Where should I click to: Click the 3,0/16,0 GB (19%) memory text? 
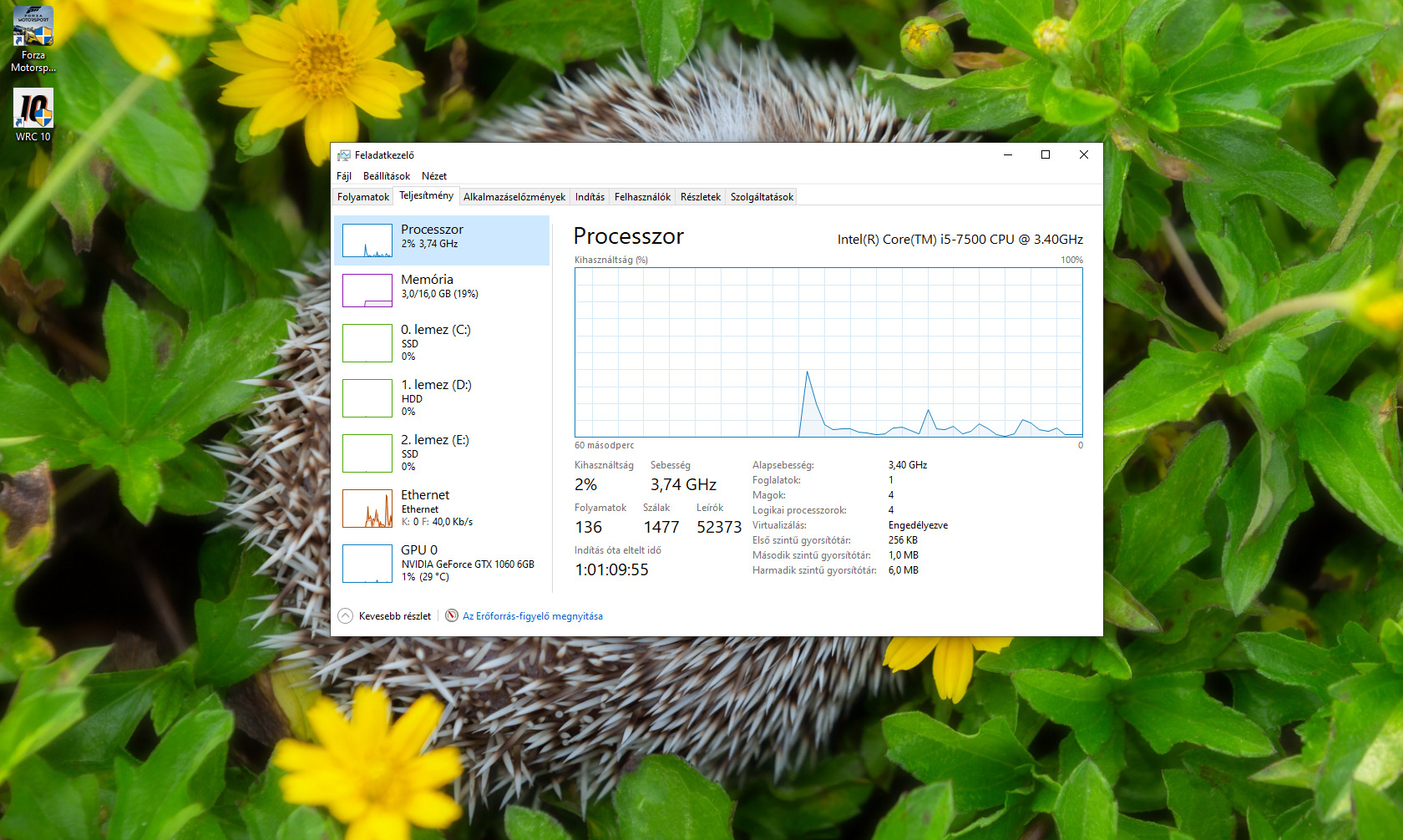coord(439,294)
